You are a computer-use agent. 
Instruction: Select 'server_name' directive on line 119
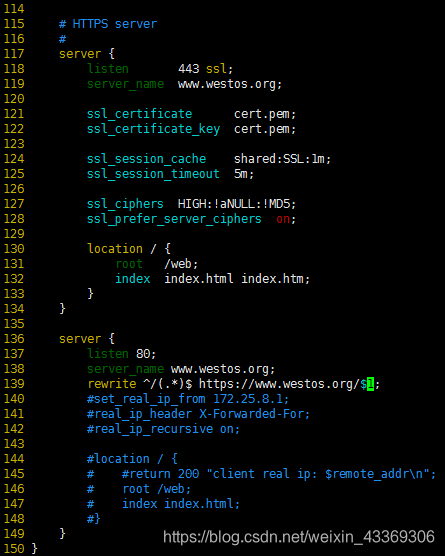[126, 84]
